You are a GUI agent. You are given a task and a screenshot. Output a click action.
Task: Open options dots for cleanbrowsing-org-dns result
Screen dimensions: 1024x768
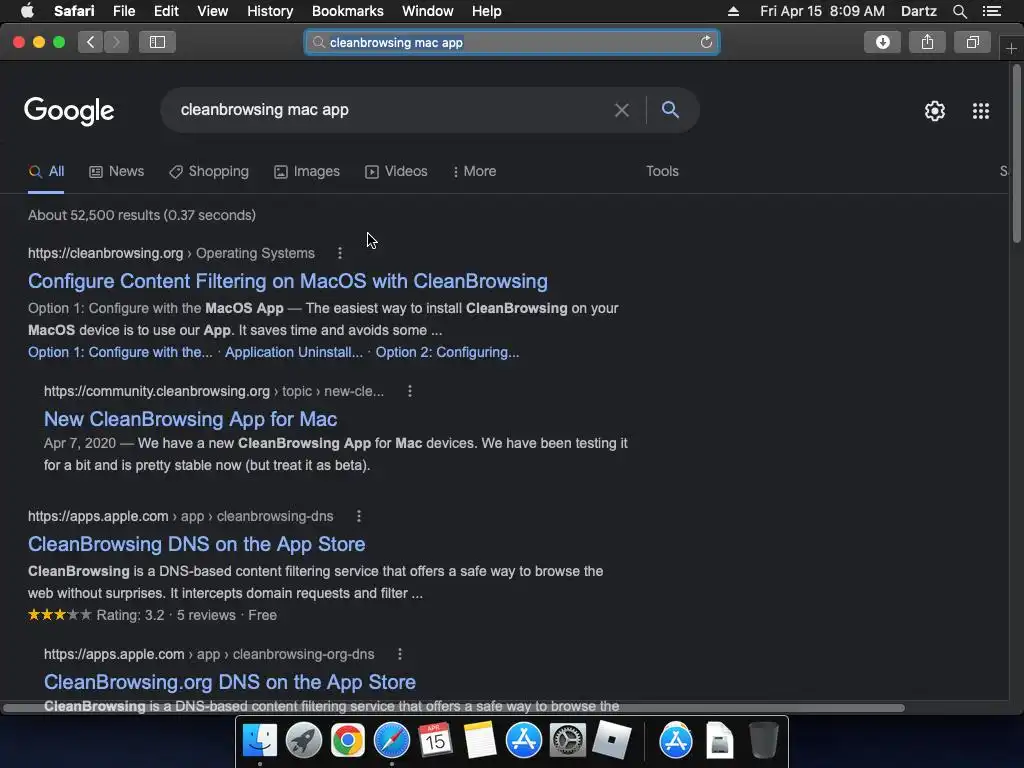[x=400, y=654]
